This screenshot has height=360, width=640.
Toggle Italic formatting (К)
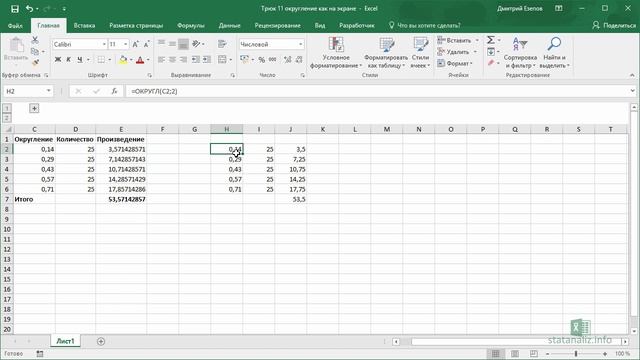(x=69, y=60)
